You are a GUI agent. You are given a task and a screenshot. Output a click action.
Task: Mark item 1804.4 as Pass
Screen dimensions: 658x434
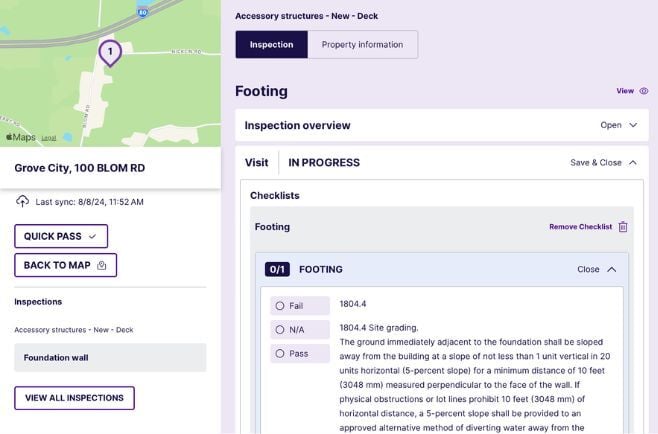coord(280,353)
